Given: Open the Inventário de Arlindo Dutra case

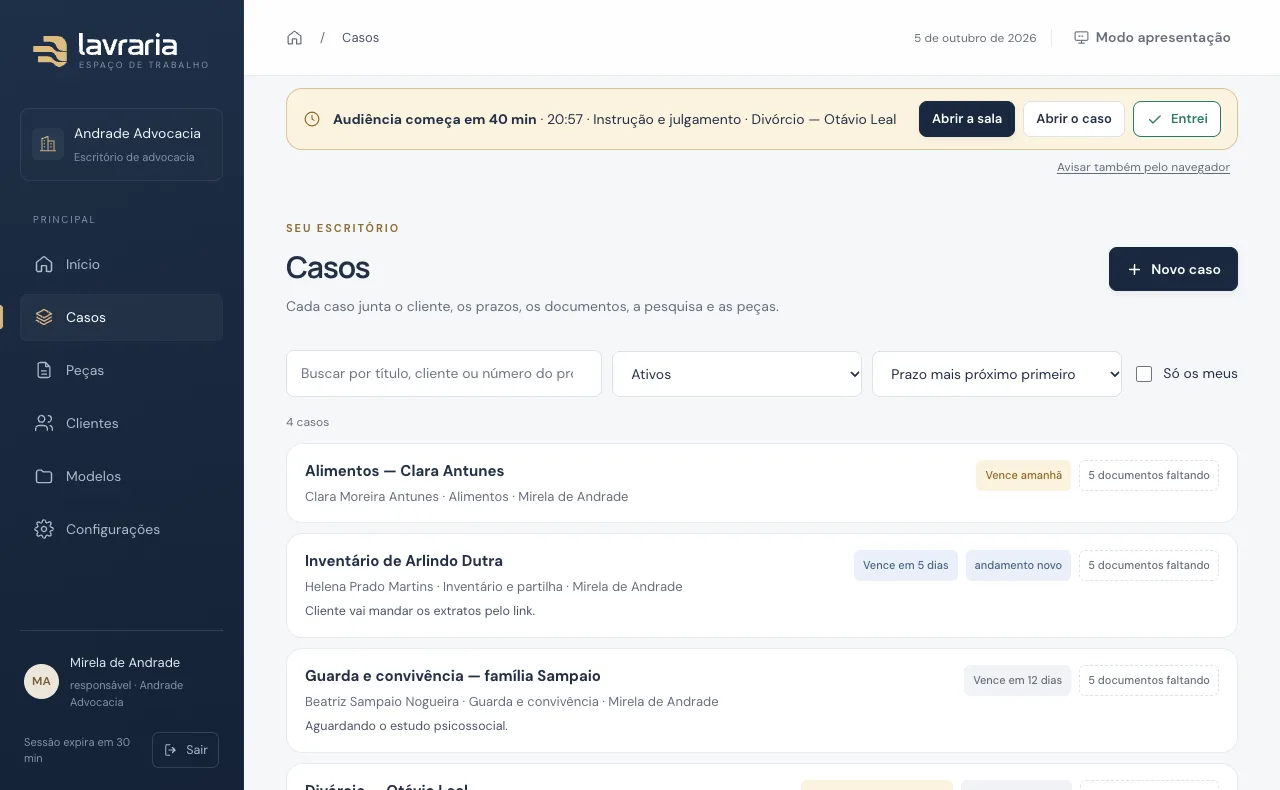Looking at the screenshot, I should click(x=762, y=586).
